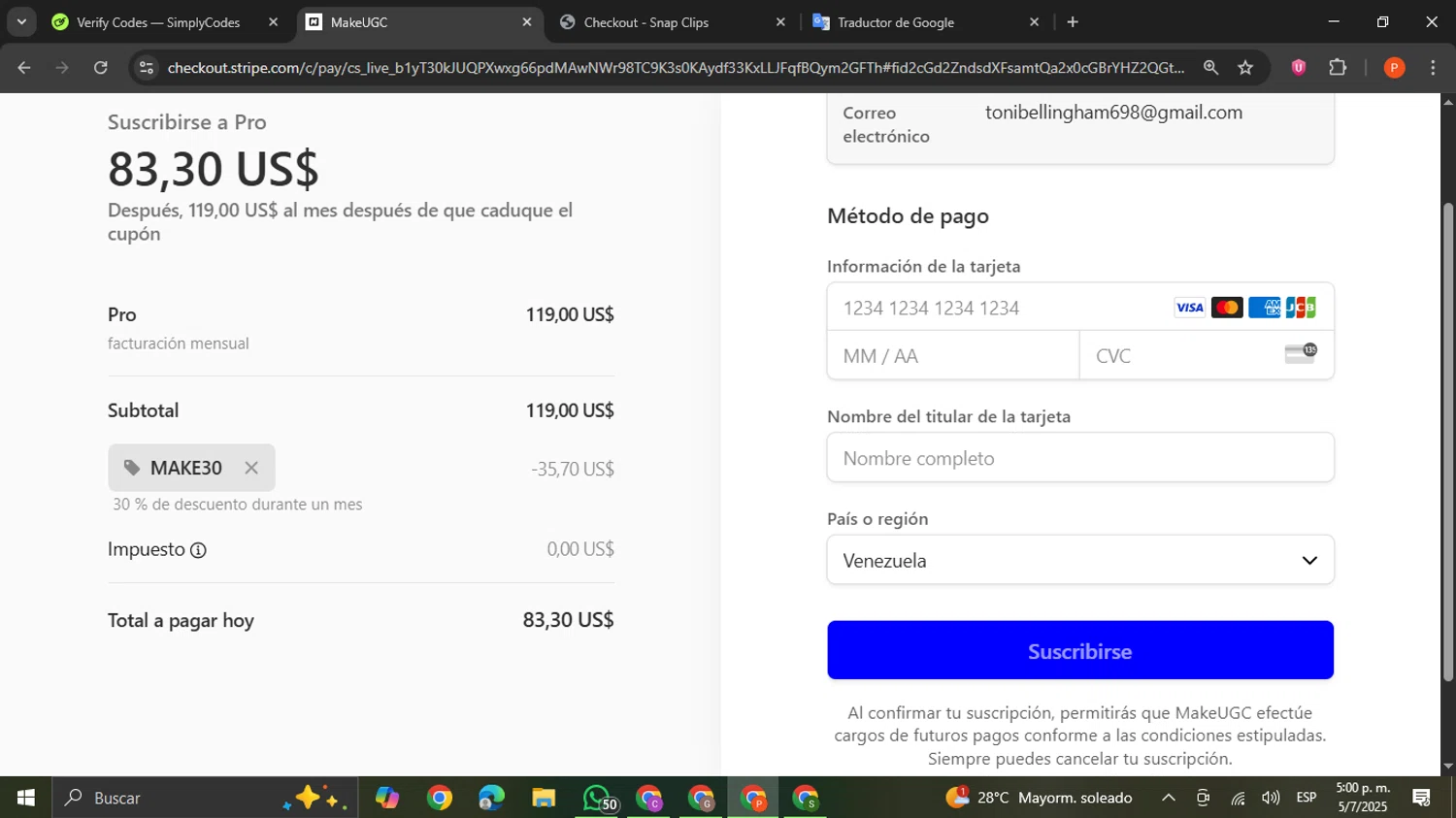The width and height of the screenshot is (1456, 818).
Task: Open Chrome's three-dot menu
Action: (x=1433, y=67)
